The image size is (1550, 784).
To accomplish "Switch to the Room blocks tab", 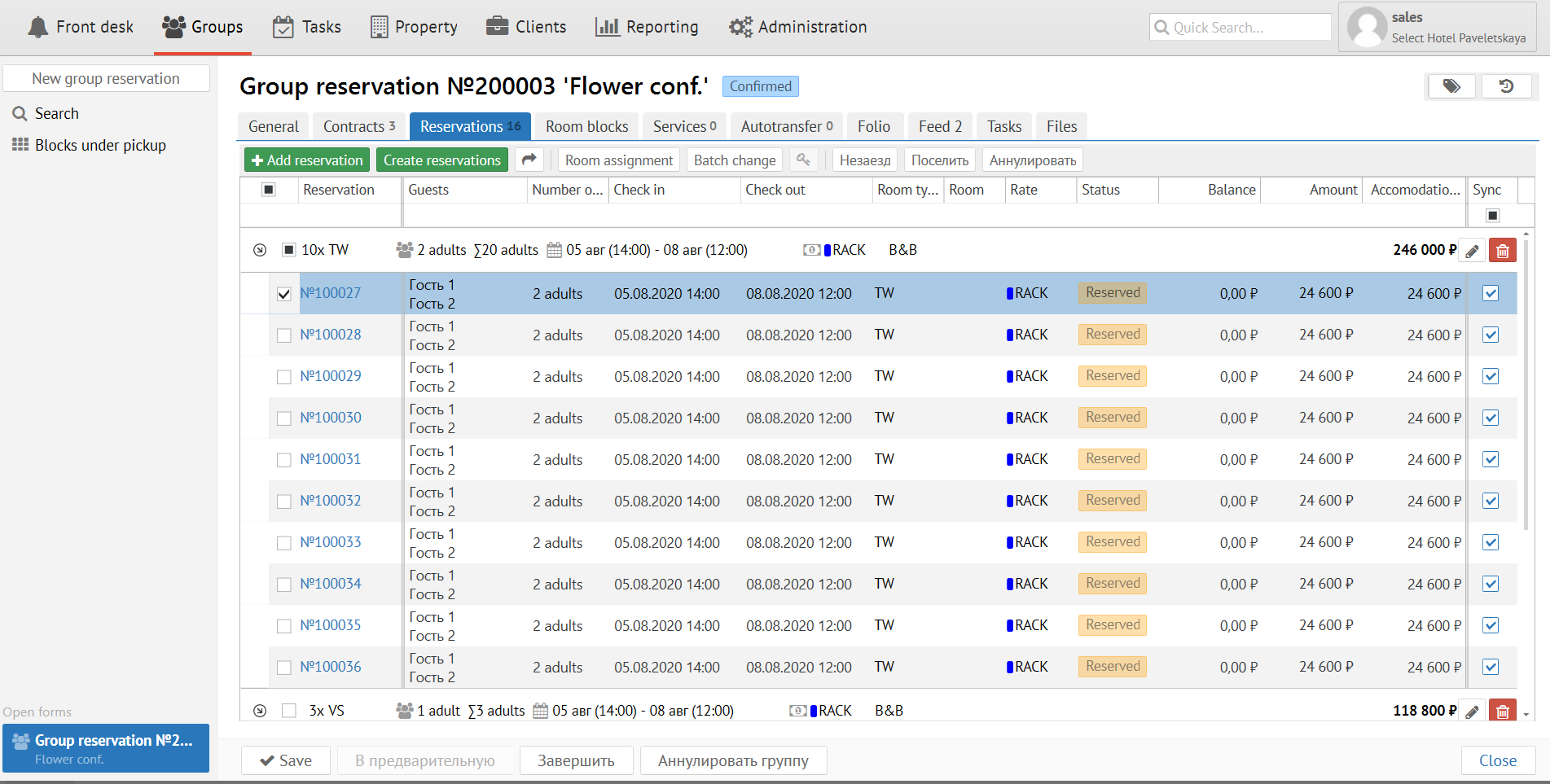I will (586, 126).
